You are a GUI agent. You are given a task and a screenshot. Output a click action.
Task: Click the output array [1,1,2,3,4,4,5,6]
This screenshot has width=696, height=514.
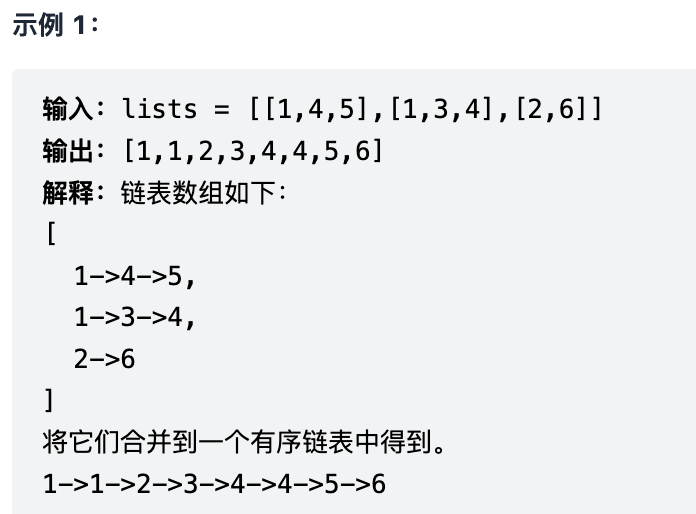(x=252, y=150)
